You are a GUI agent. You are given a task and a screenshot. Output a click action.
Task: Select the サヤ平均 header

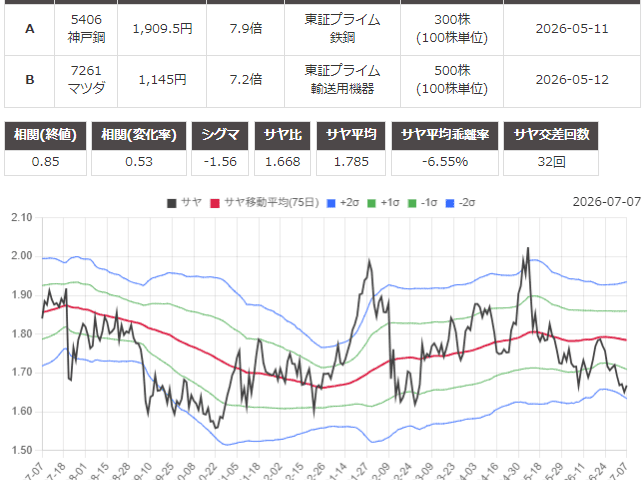tap(351, 135)
